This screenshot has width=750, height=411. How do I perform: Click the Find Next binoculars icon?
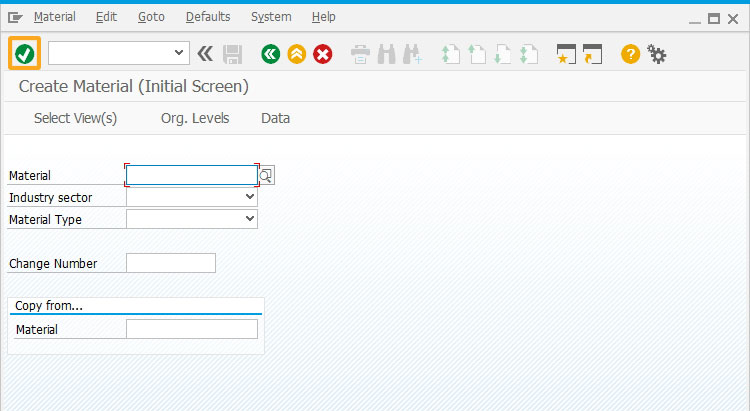pyautogui.click(x=412, y=54)
